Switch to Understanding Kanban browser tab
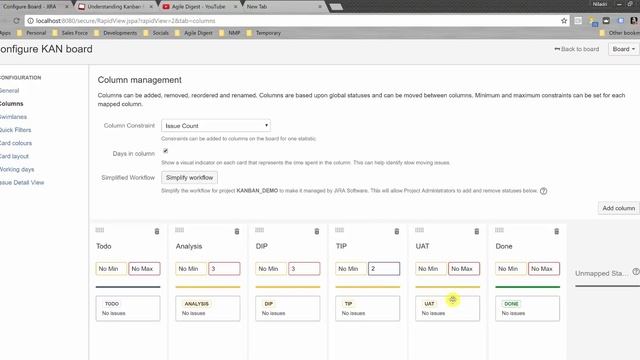Screen dimensions: 640x360 point(116,7)
